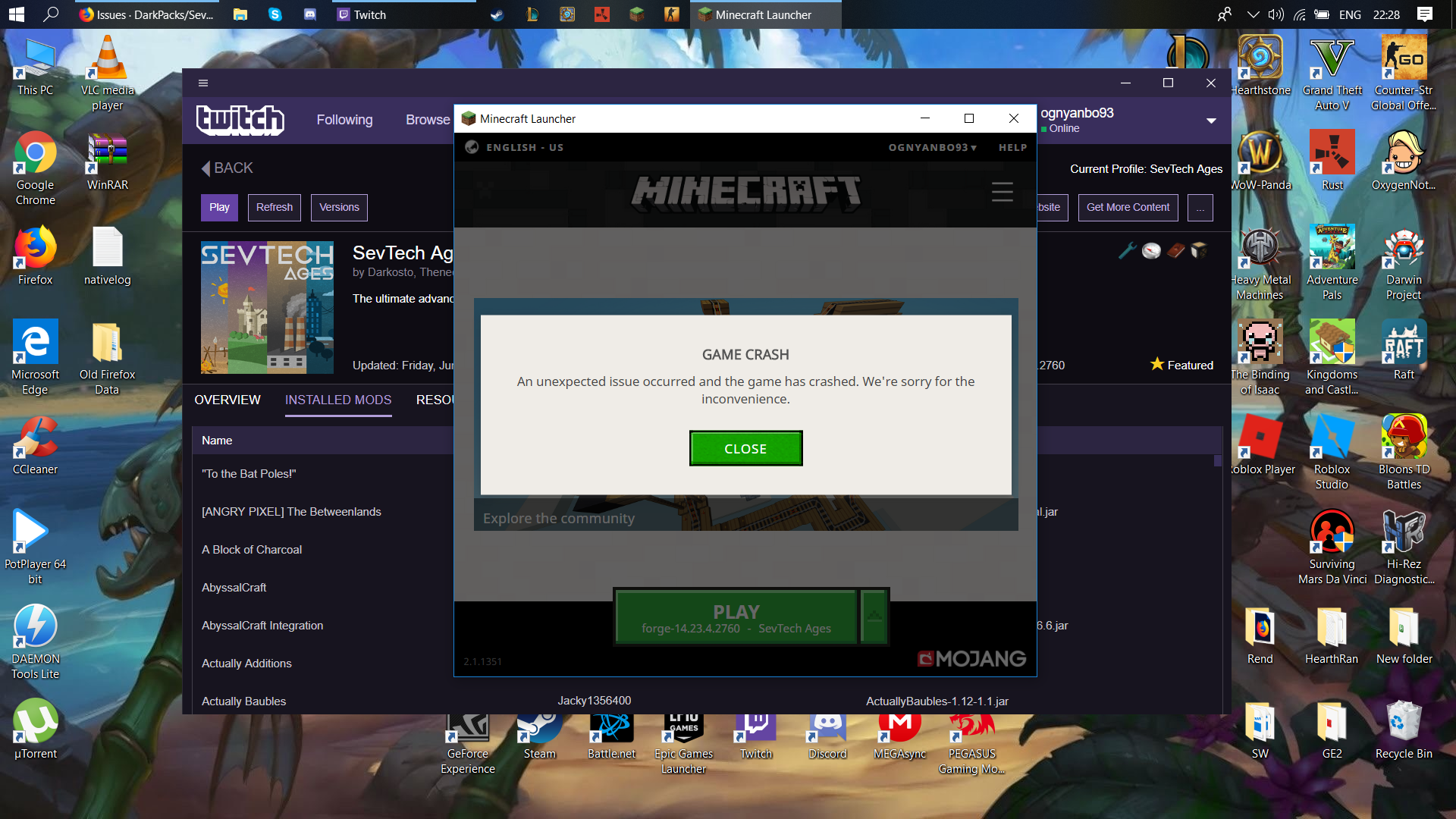Click the Twitch logo
The image size is (1456, 819).
[240, 120]
